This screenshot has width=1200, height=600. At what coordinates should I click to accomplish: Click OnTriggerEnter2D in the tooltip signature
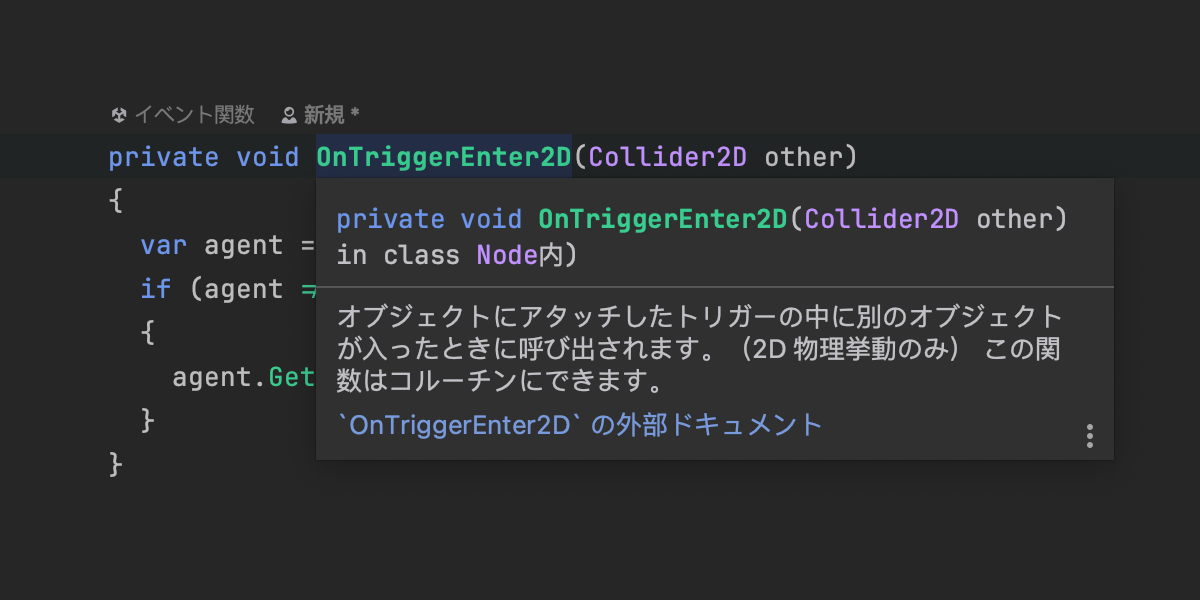click(x=663, y=219)
